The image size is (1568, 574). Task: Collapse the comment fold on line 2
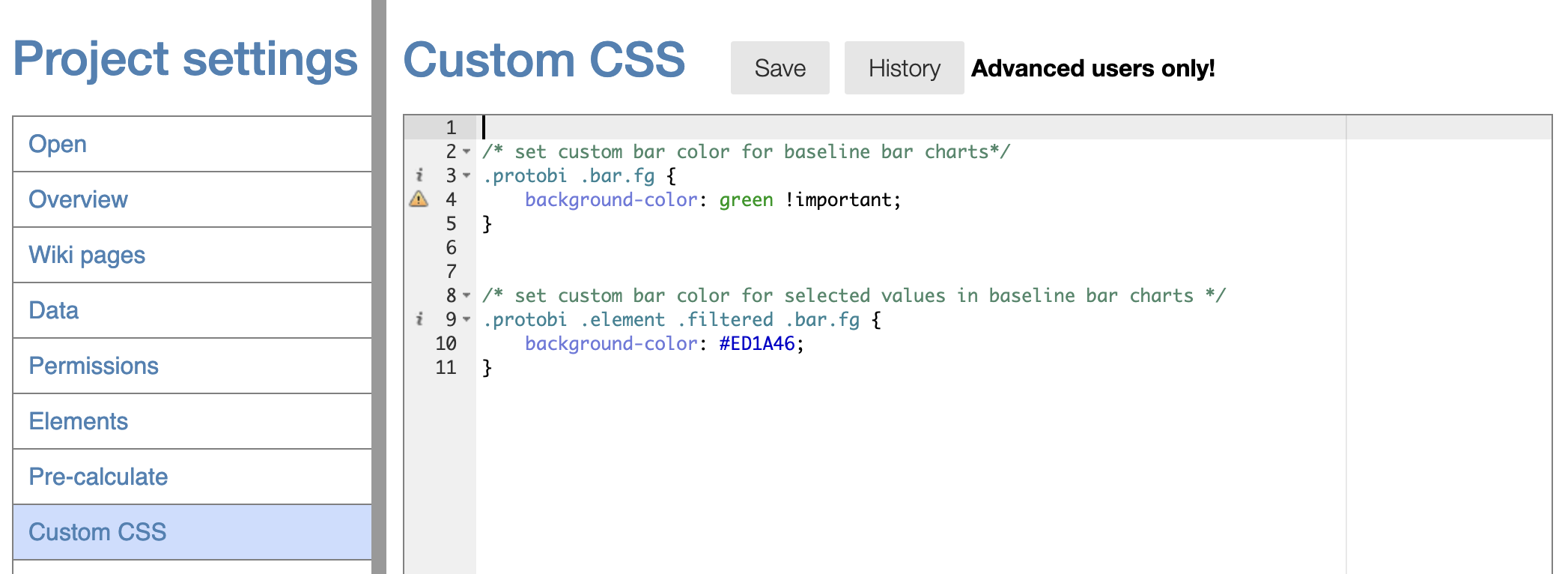pyautogui.click(x=467, y=151)
